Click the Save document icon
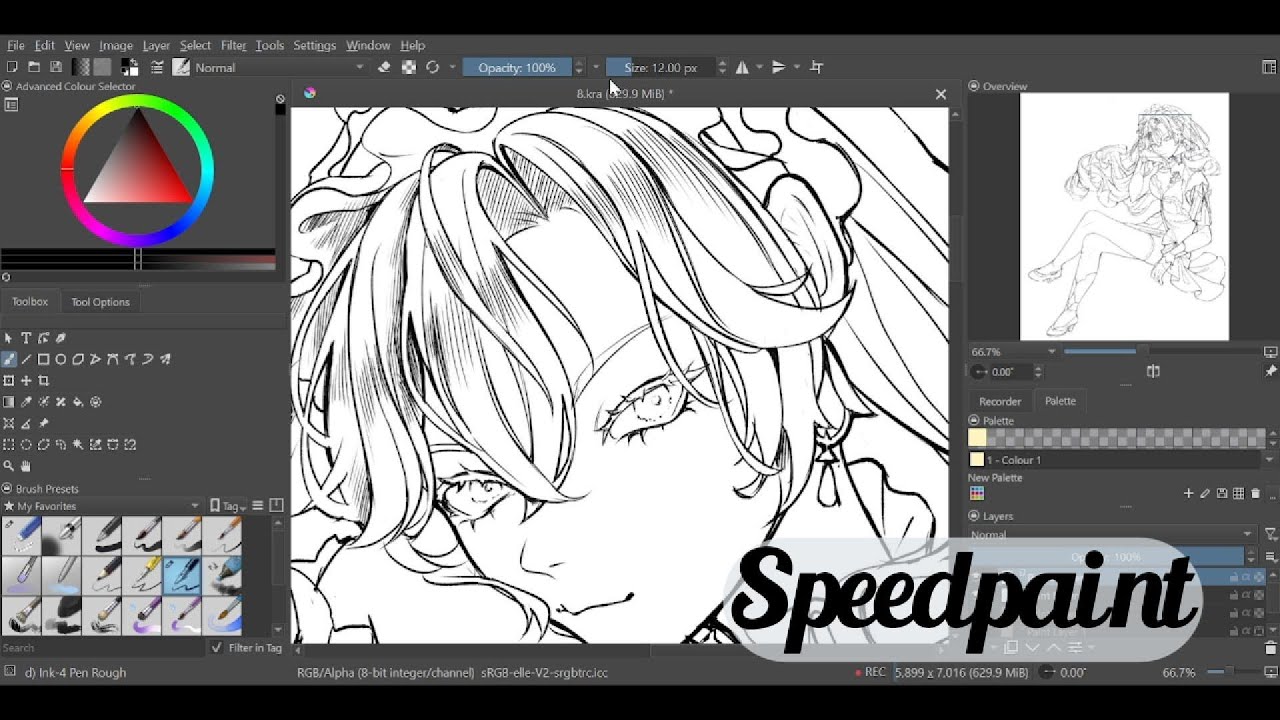 (56, 67)
